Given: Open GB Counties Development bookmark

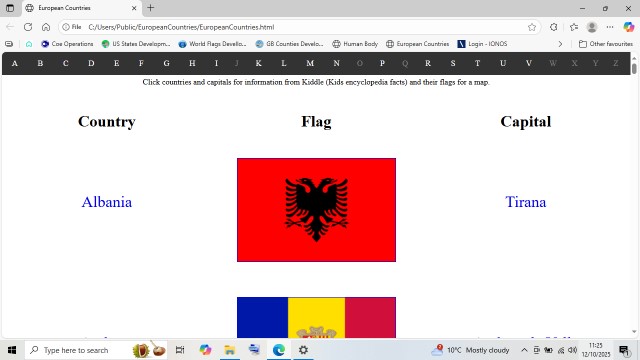Looking at the screenshot, I should click(x=289, y=44).
